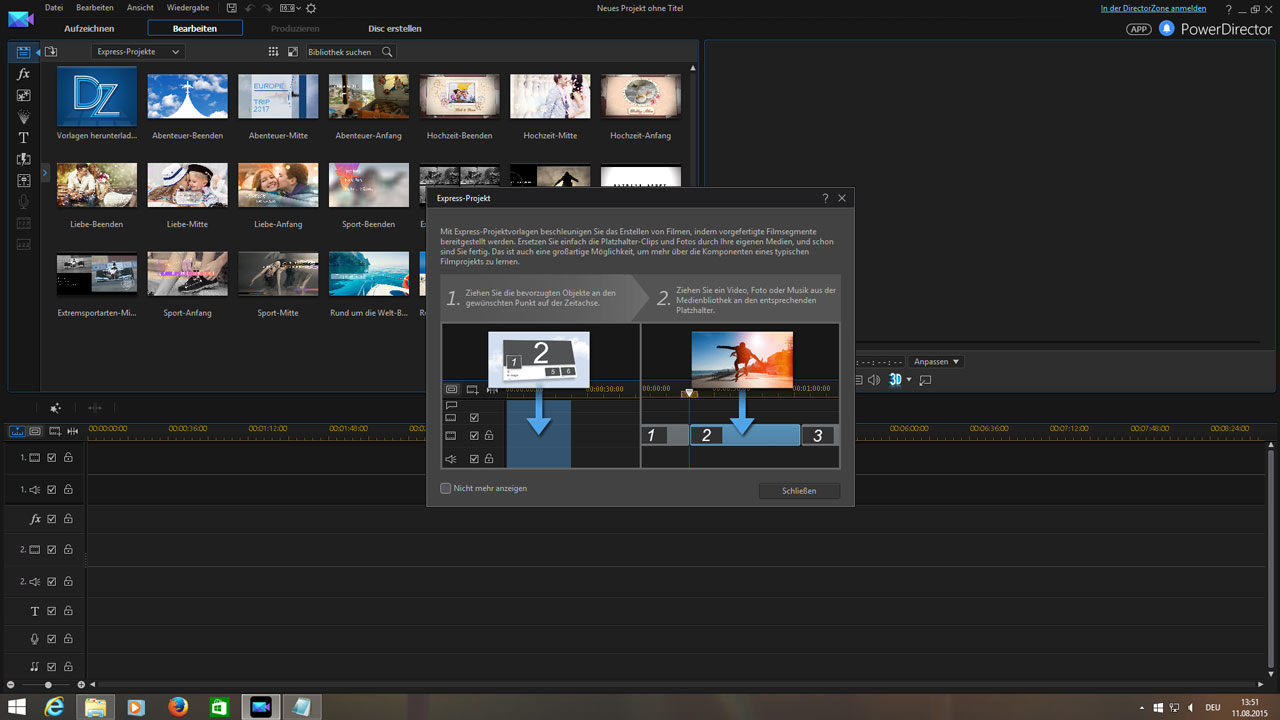Open the Datei menu

click(55, 8)
